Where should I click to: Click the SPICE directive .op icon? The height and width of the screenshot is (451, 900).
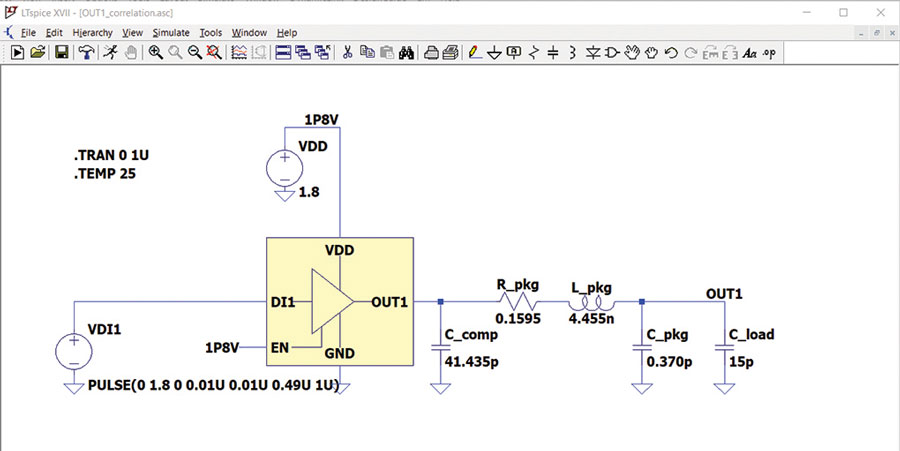pos(769,53)
